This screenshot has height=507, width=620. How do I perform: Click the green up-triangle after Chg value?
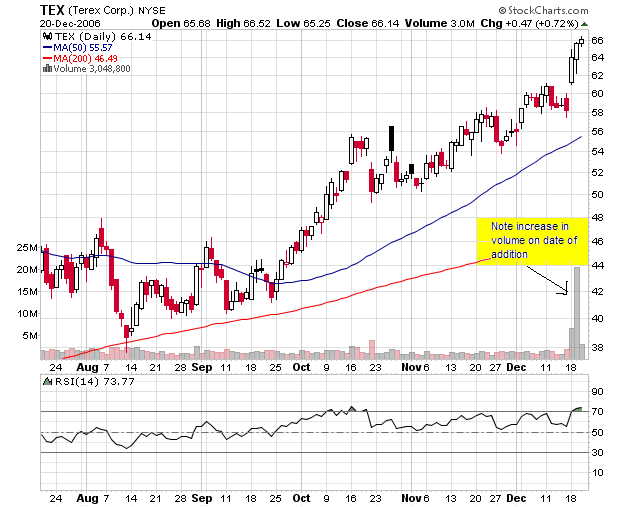tap(584, 24)
